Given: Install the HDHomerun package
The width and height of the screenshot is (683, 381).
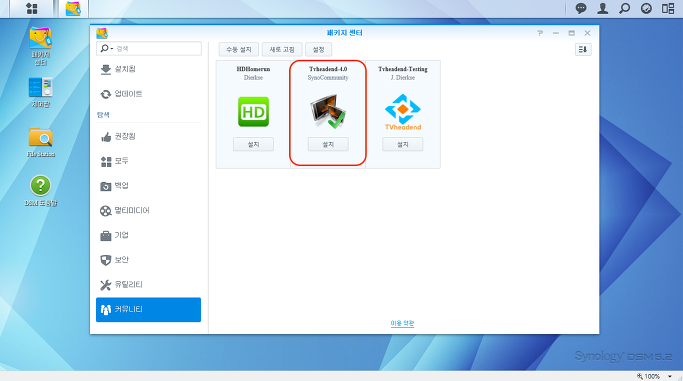Looking at the screenshot, I should coord(254,145).
